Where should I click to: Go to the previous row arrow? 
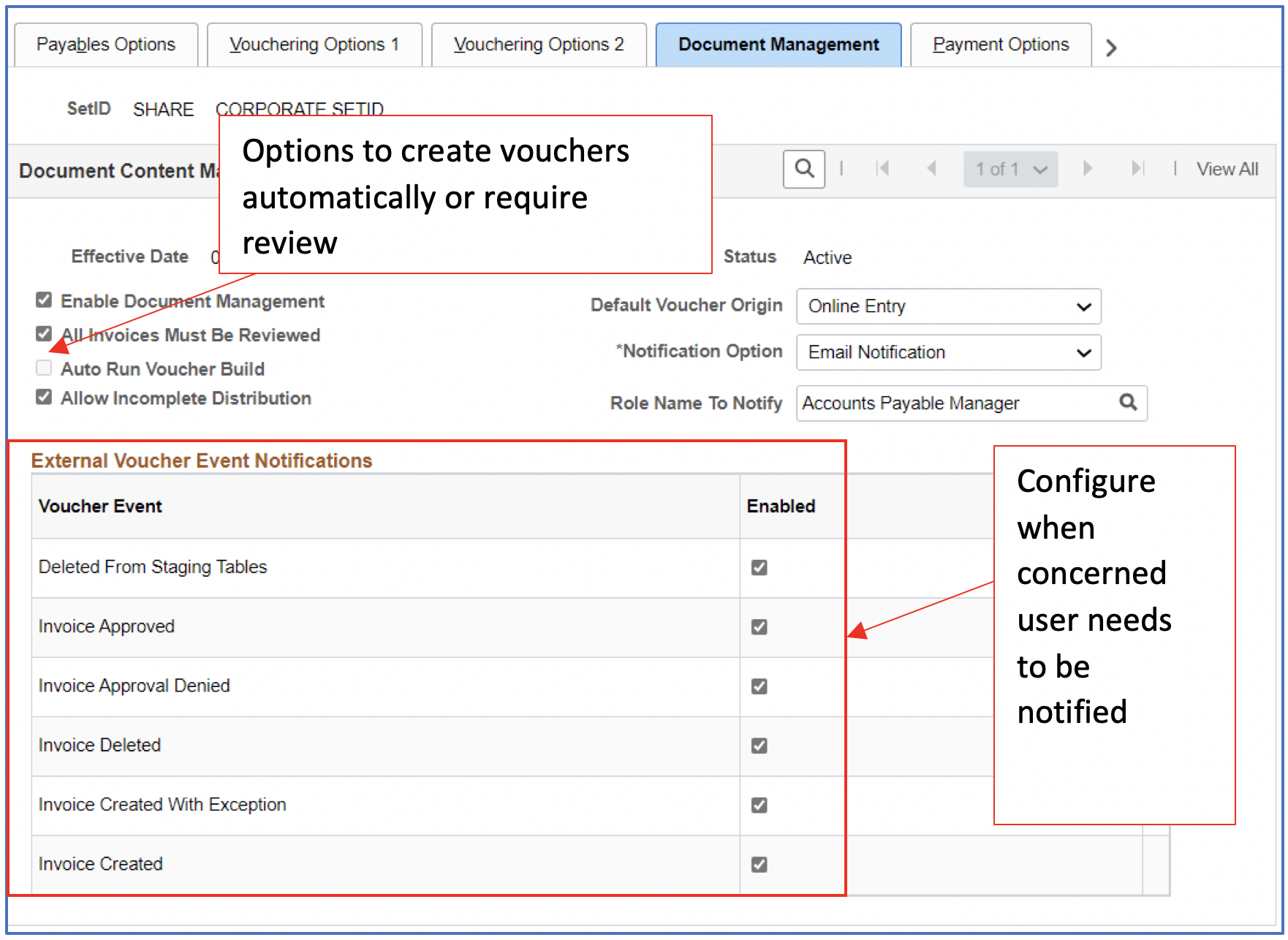tap(931, 169)
